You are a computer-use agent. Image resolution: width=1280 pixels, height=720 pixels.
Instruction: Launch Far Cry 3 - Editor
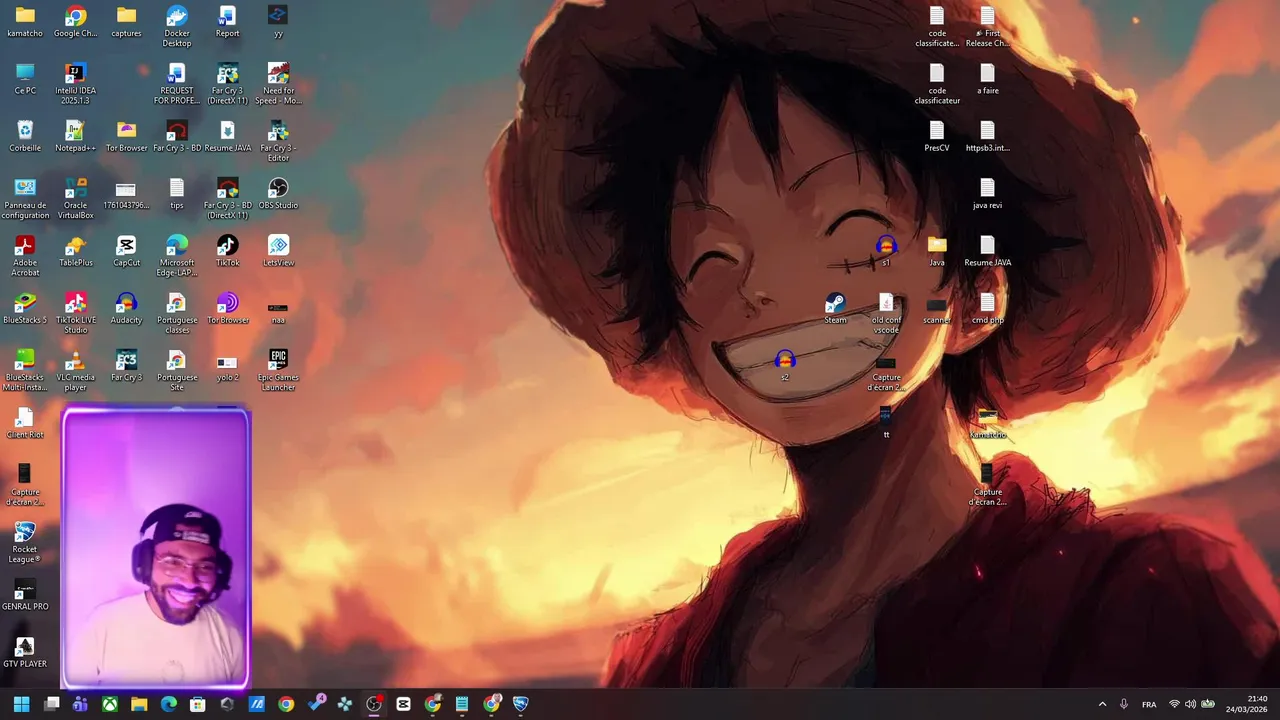(278, 141)
